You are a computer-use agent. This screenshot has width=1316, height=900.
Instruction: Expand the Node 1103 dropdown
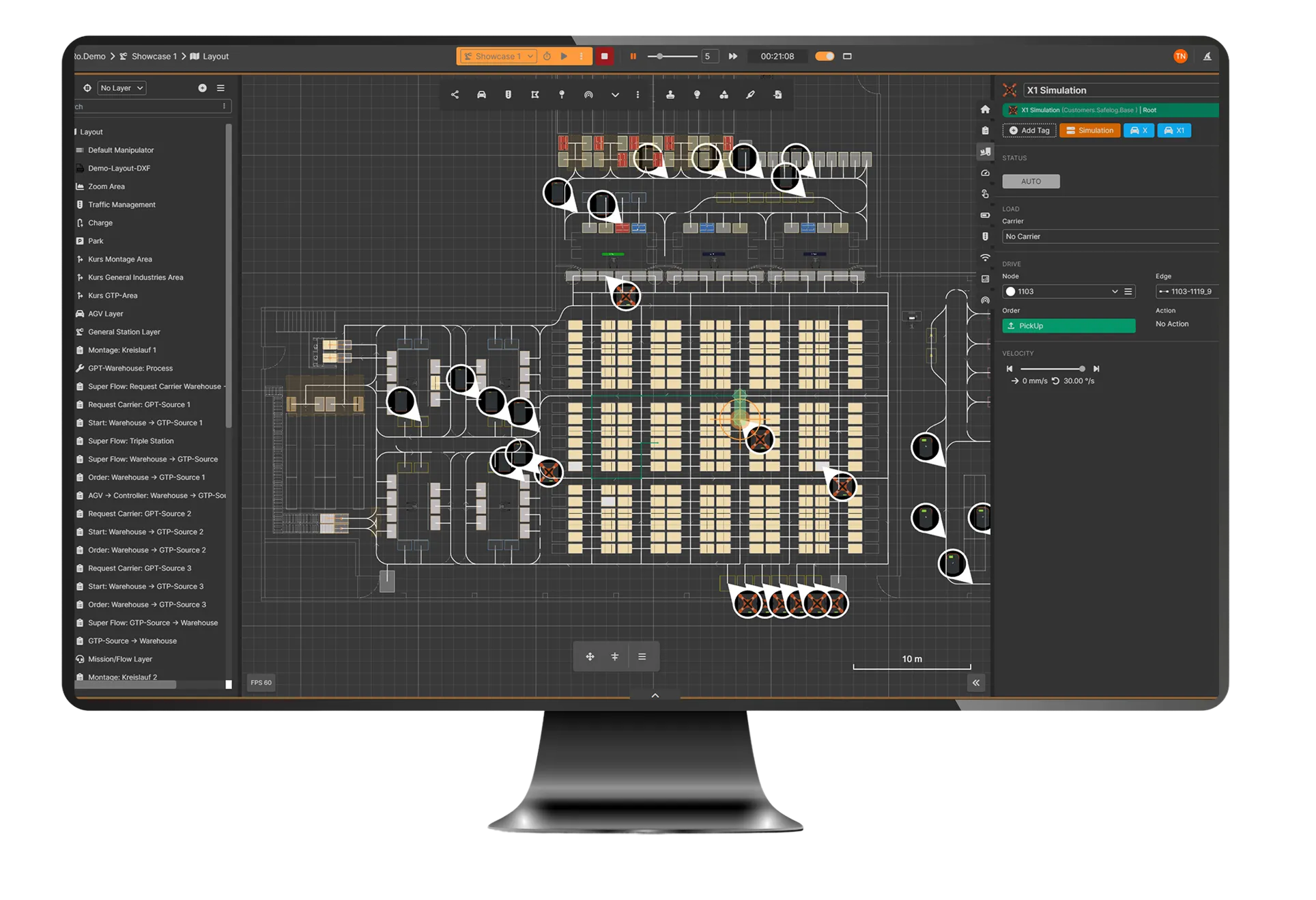(1114, 291)
